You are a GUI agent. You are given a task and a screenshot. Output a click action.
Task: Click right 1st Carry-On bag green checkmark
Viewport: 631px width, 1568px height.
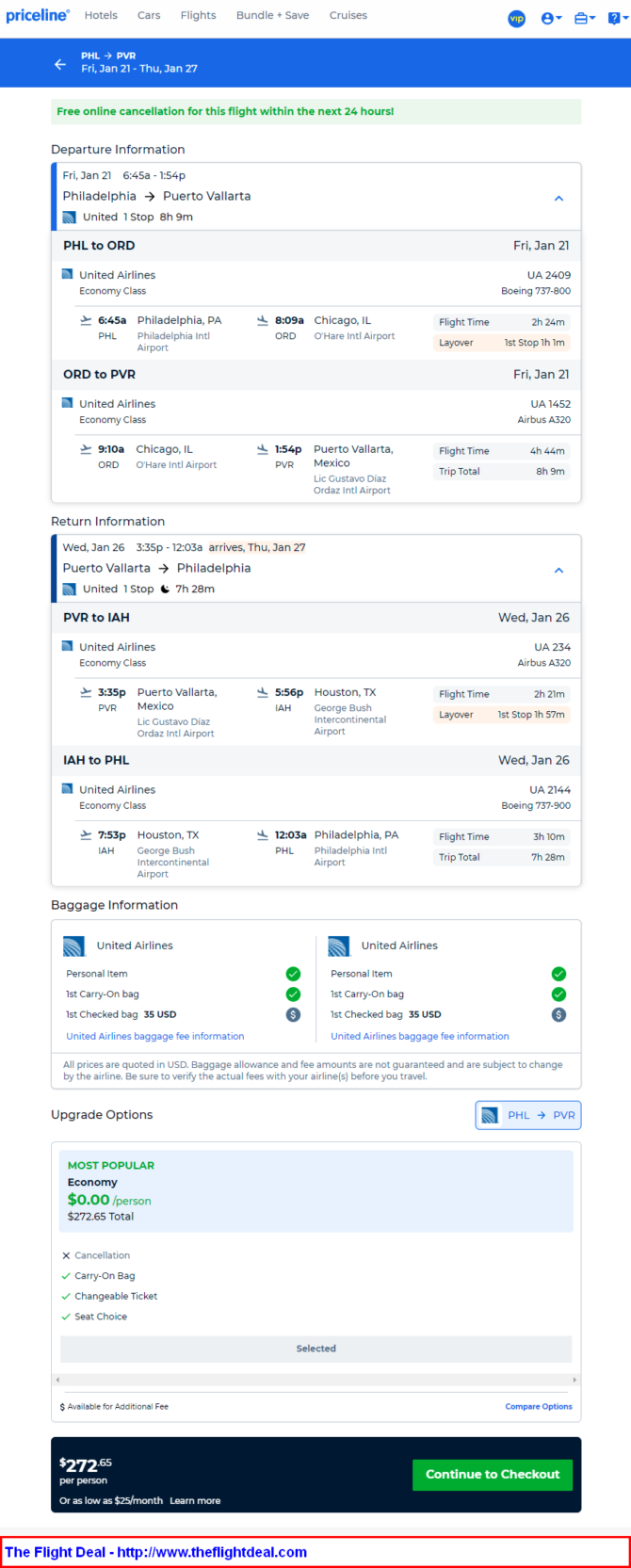[558, 994]
